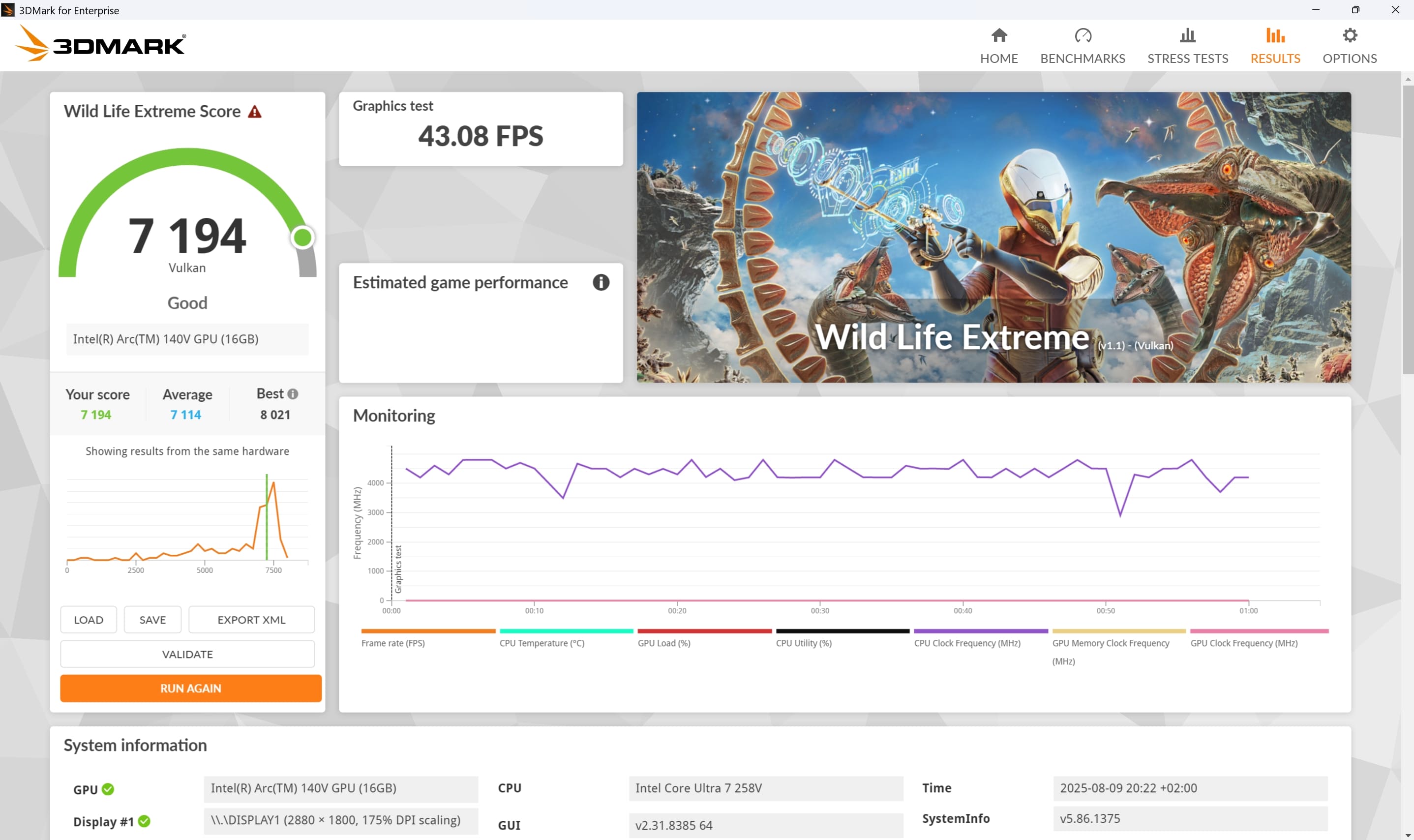
Task: Click the Display #1 green check icon
Action: click(x=144, y=821)
